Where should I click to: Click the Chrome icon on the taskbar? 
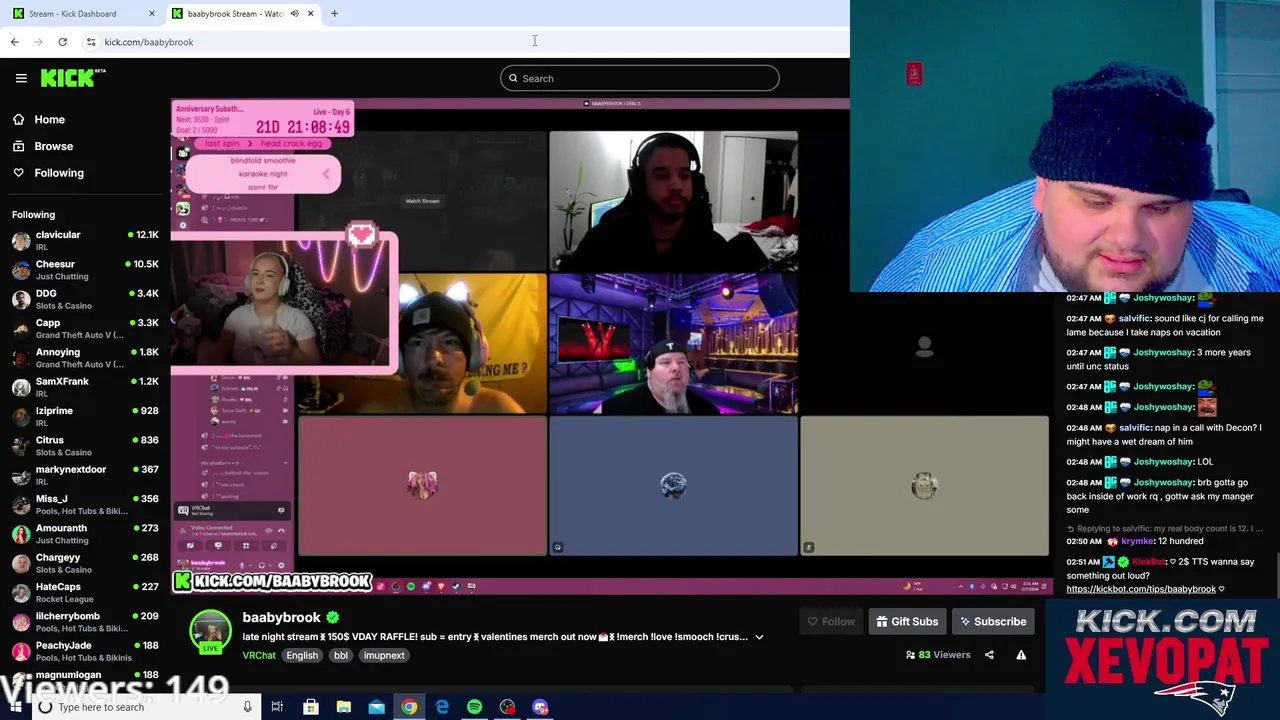(x=409, y=707)
